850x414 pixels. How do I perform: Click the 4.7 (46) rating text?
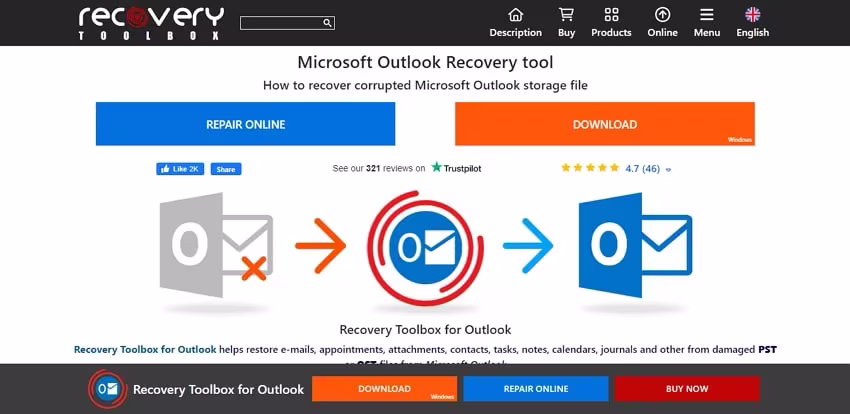coord(642,169)
